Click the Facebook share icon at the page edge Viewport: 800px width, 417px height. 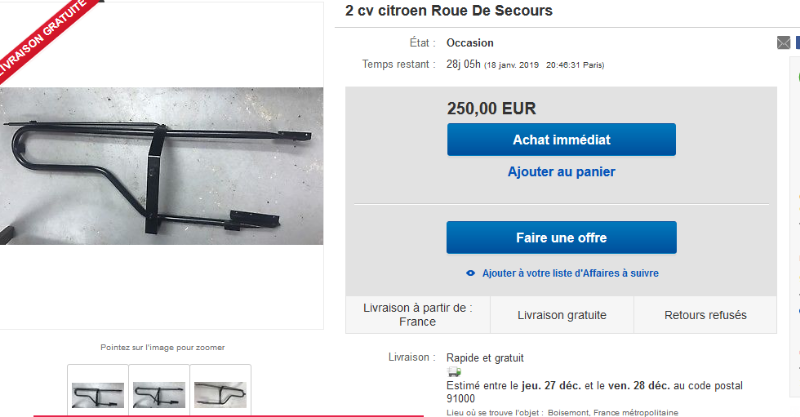tap(797, 43)
